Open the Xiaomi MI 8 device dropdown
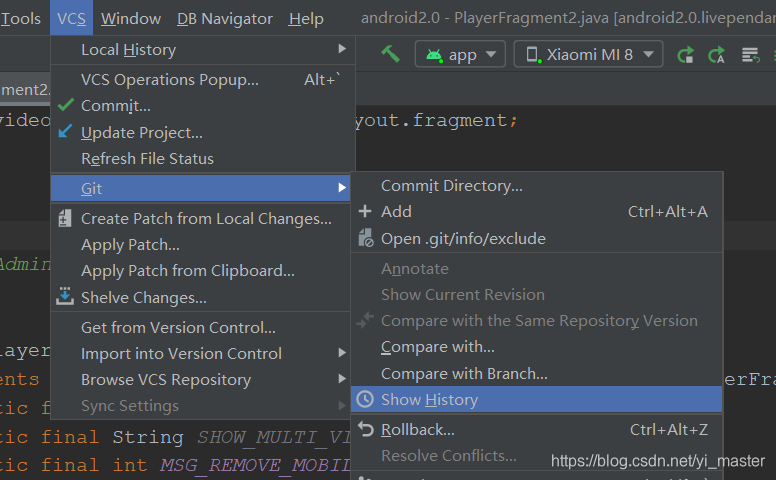Image resolution: width=776 pixels, height=480 pixels. point(588,54)
